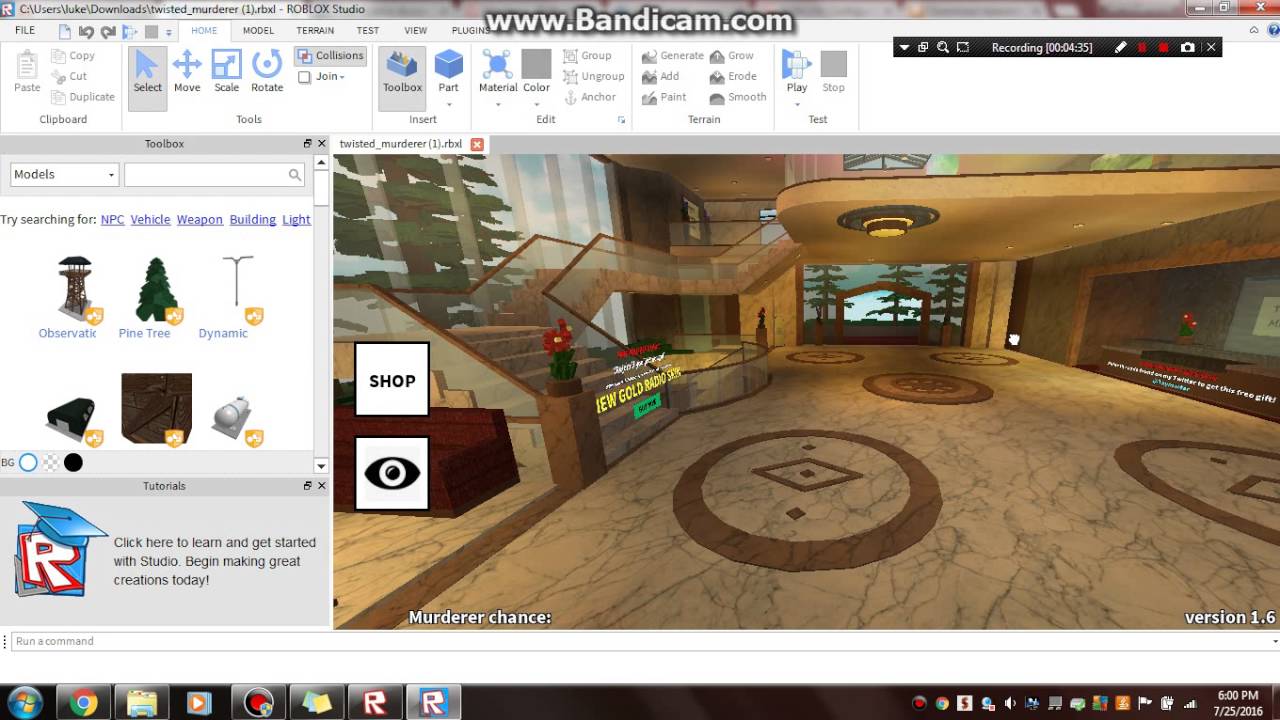The width and height of the screenshot is (1280, 720).
Task: Click the eye spectate button in viewport
Action: (x=392, y=473)
